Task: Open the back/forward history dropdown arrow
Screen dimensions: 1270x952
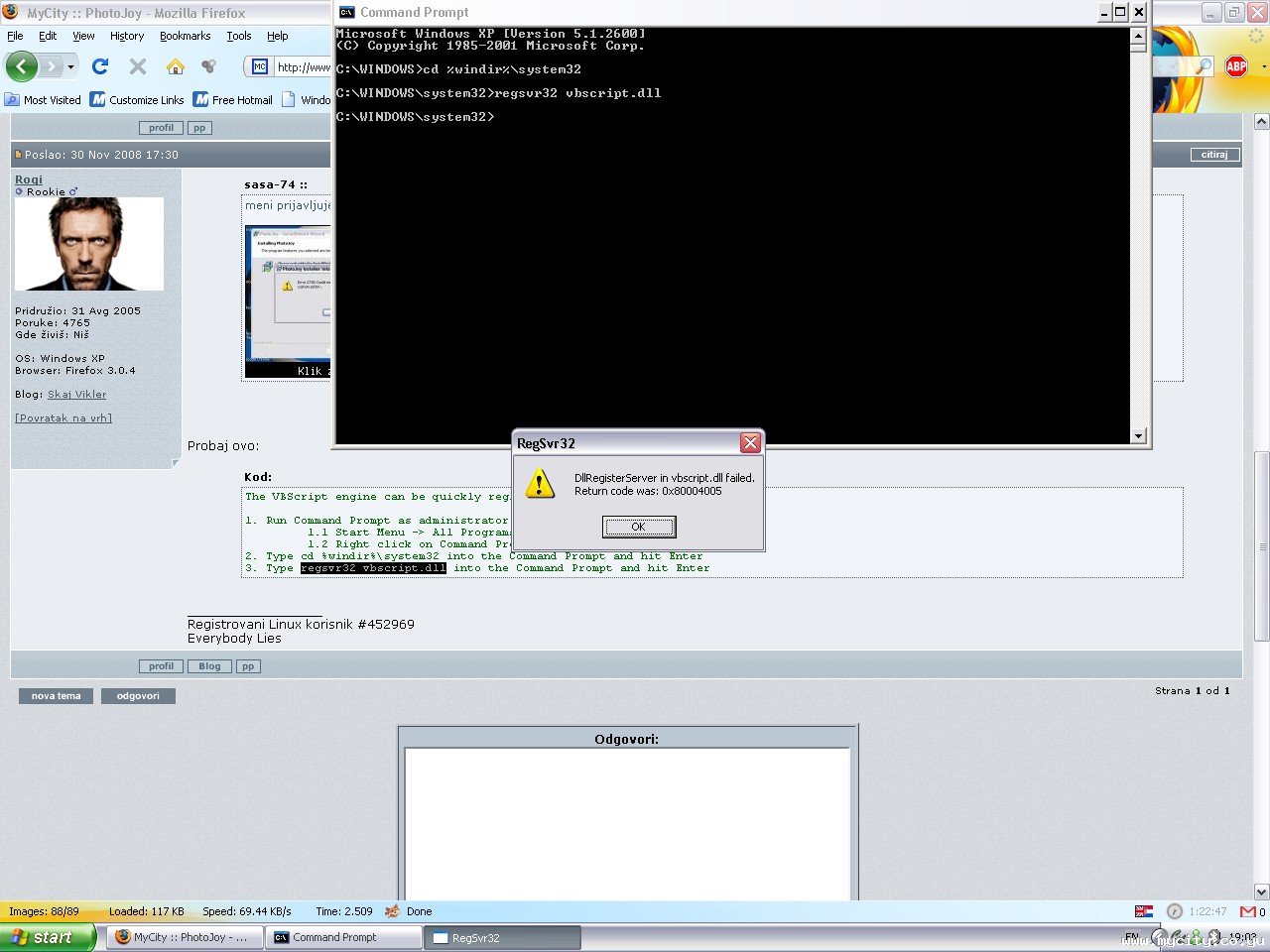Action: (x=70, y=66)
